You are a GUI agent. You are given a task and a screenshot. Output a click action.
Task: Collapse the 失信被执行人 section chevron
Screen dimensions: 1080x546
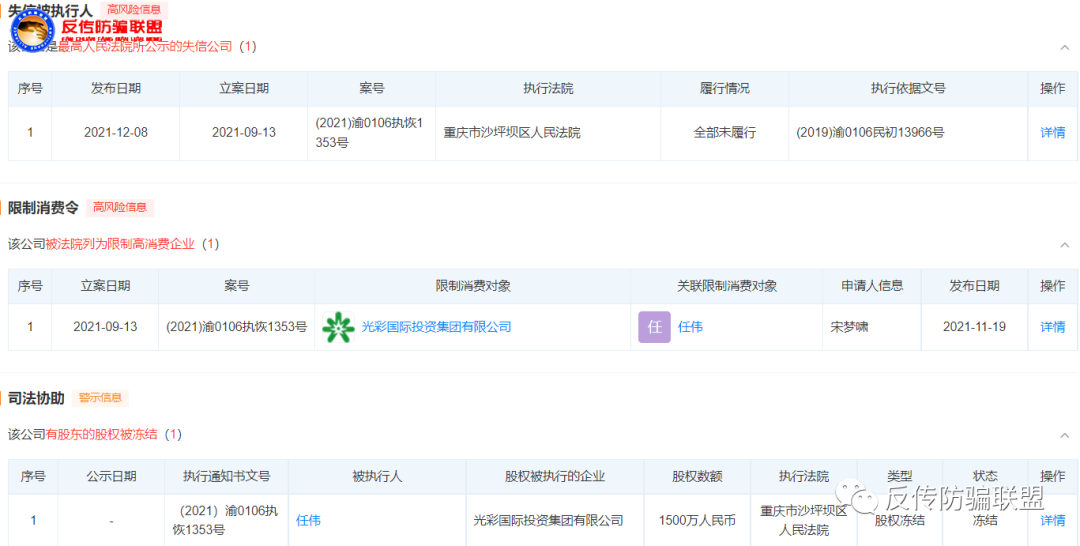[x=1065, y=48]
